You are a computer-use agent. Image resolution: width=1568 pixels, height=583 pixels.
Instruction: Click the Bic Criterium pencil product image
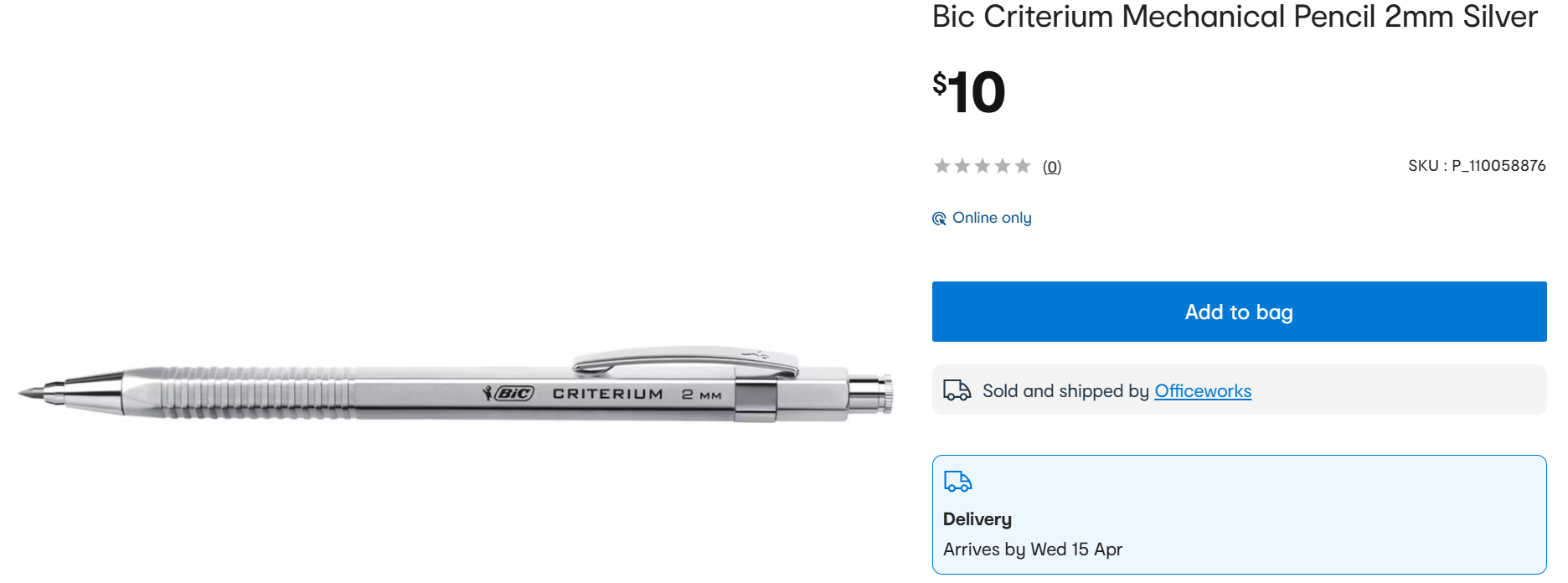click(456, 385)
